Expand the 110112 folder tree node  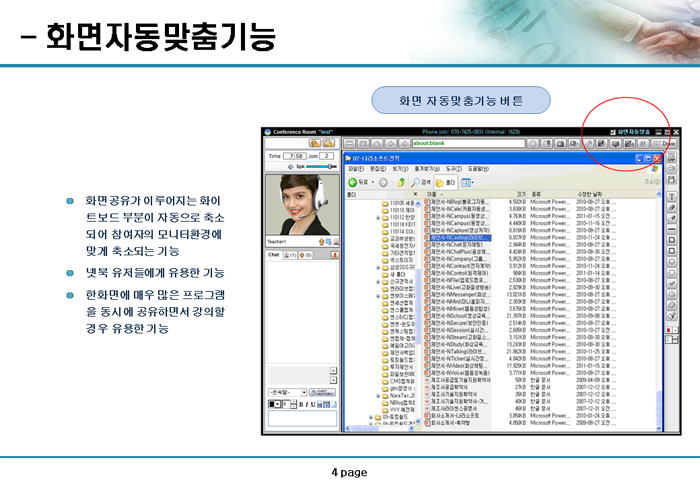pyautogui.click(x=378, y=217)
